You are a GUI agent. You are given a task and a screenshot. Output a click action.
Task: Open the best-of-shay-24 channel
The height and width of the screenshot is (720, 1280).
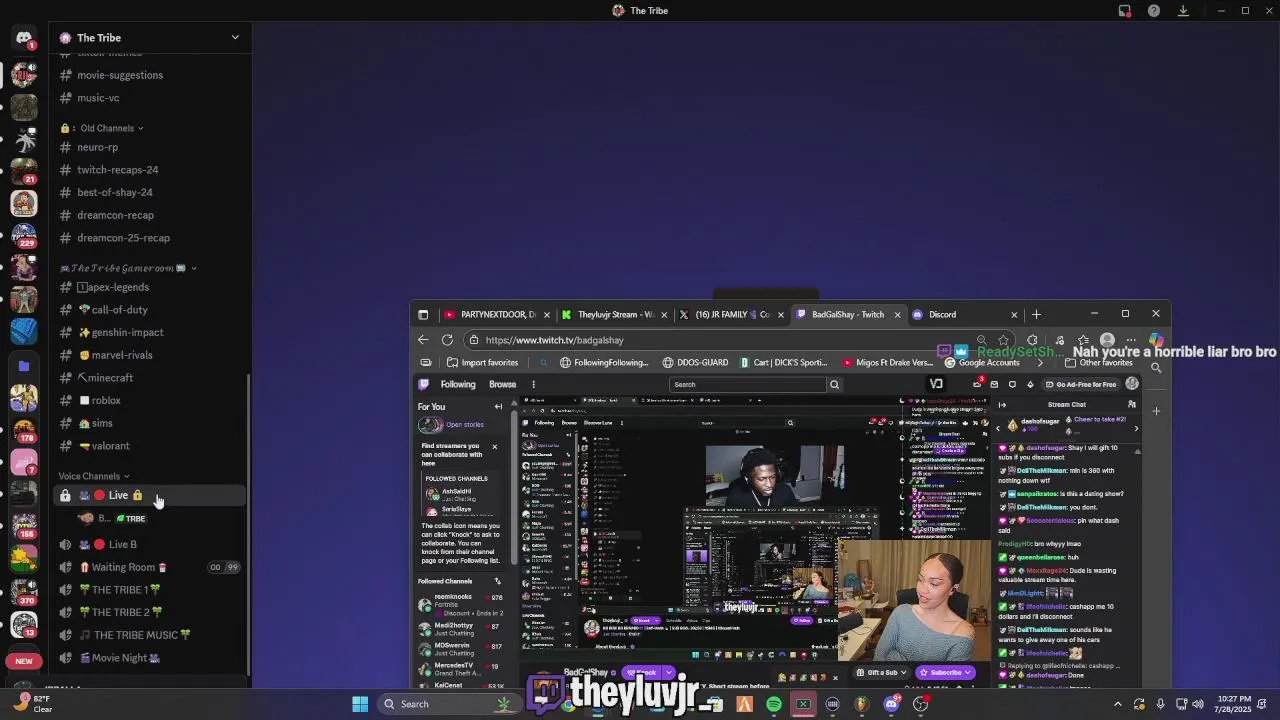click(150, 192)
